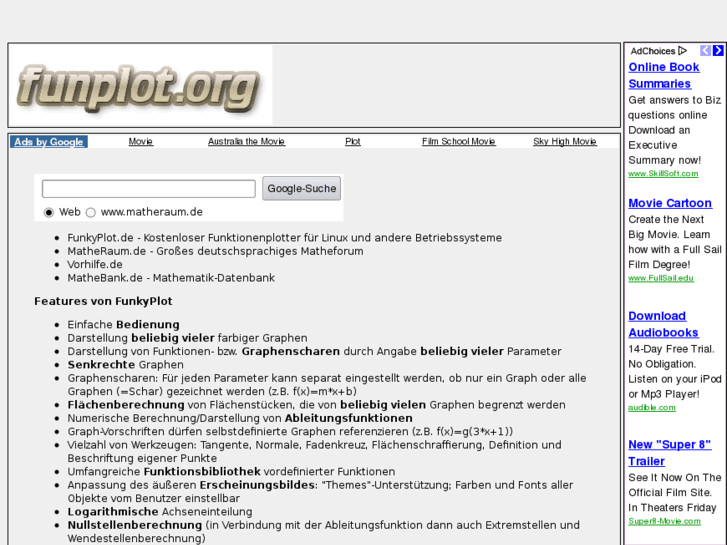Click the Vorhilfe.de list entry
Image resolution: width=727 pixels, height=545 pixels.
[95, 264]
